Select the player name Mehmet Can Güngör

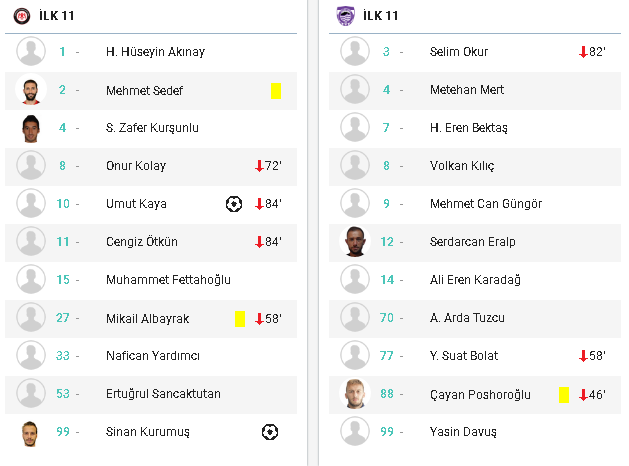coord(486,204)
